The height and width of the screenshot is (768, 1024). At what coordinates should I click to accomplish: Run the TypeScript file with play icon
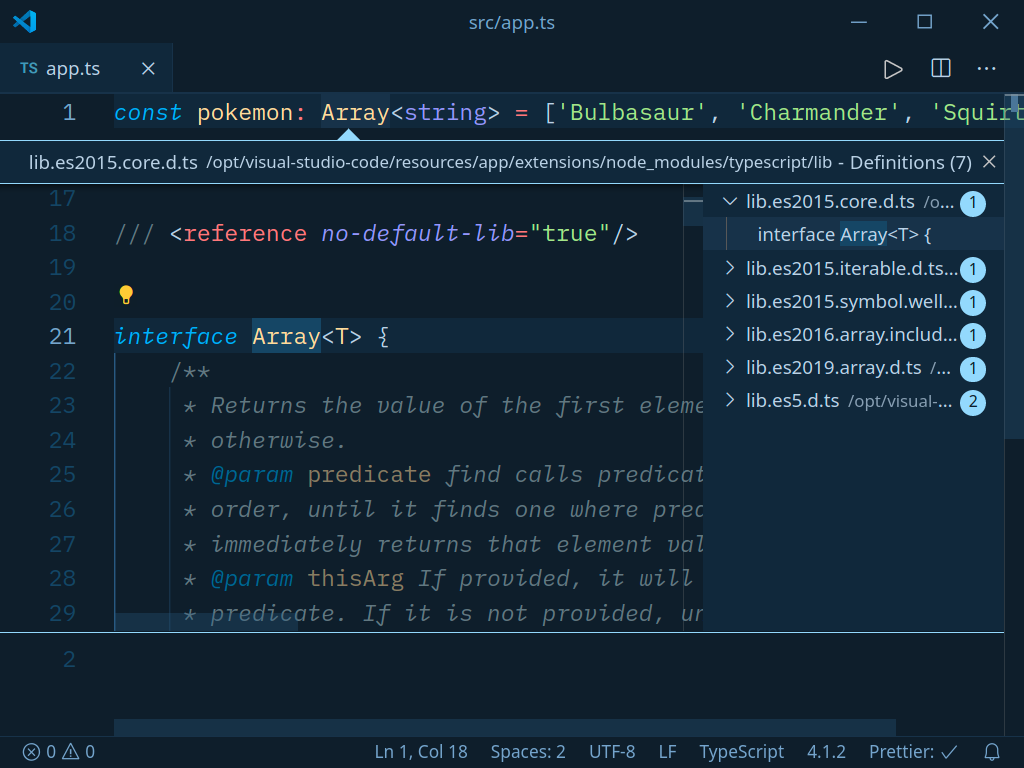(893, 69)
